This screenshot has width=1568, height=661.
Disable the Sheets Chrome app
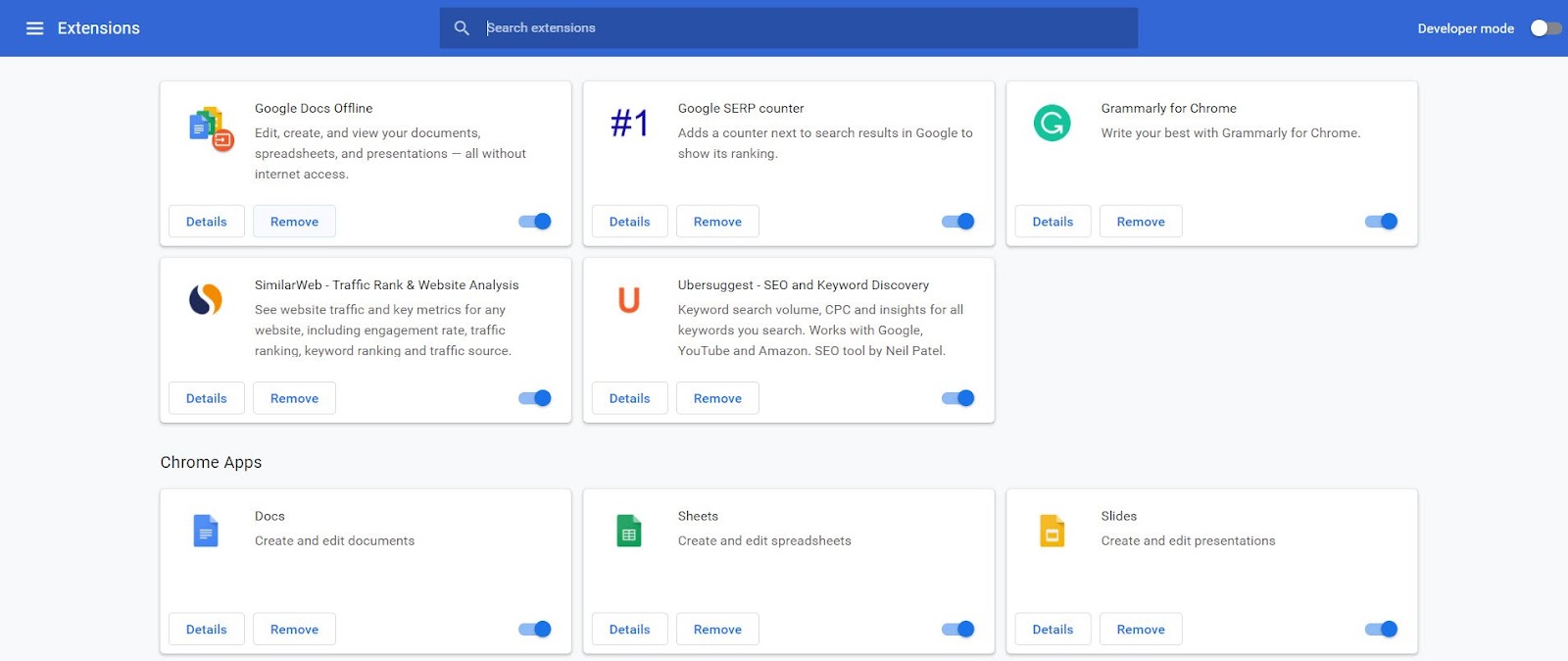[x=958, y=630]
